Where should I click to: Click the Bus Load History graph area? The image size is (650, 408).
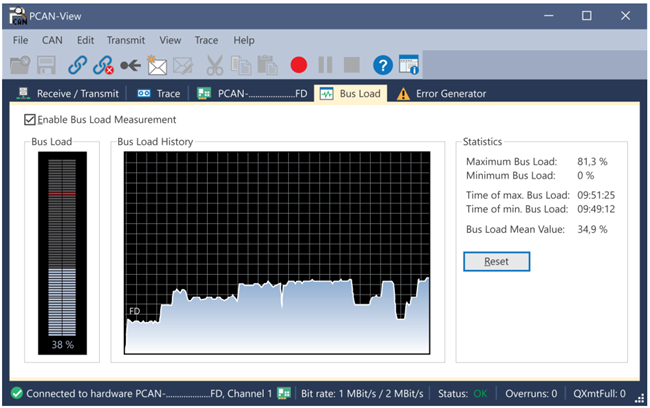point(277,252)
